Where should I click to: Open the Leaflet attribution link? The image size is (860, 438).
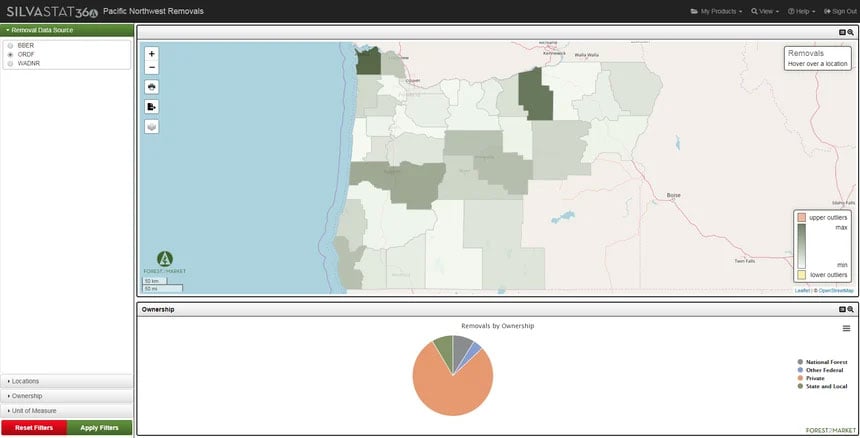[802, 291]
